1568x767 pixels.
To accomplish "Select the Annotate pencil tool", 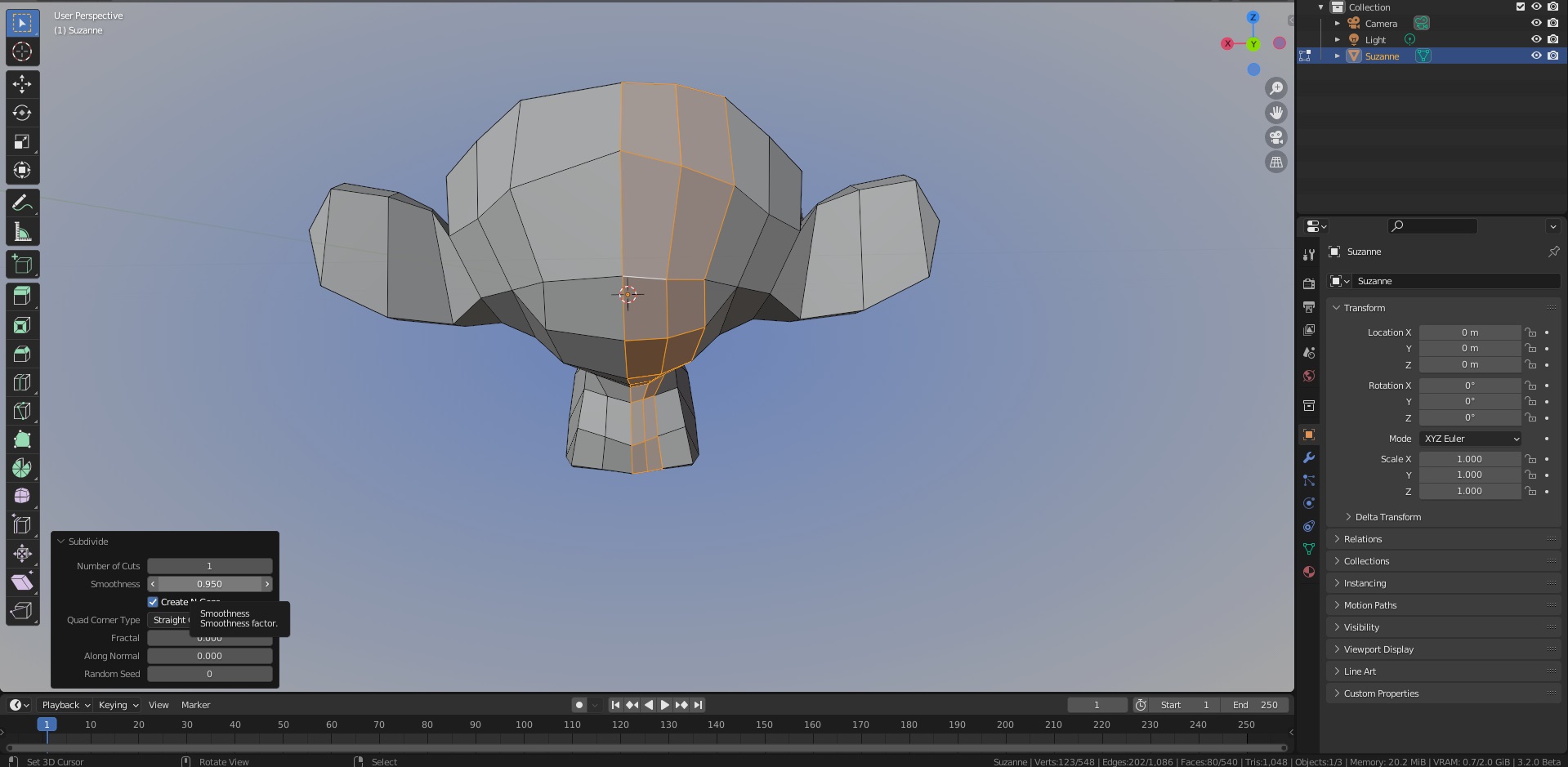I will 22,203.
